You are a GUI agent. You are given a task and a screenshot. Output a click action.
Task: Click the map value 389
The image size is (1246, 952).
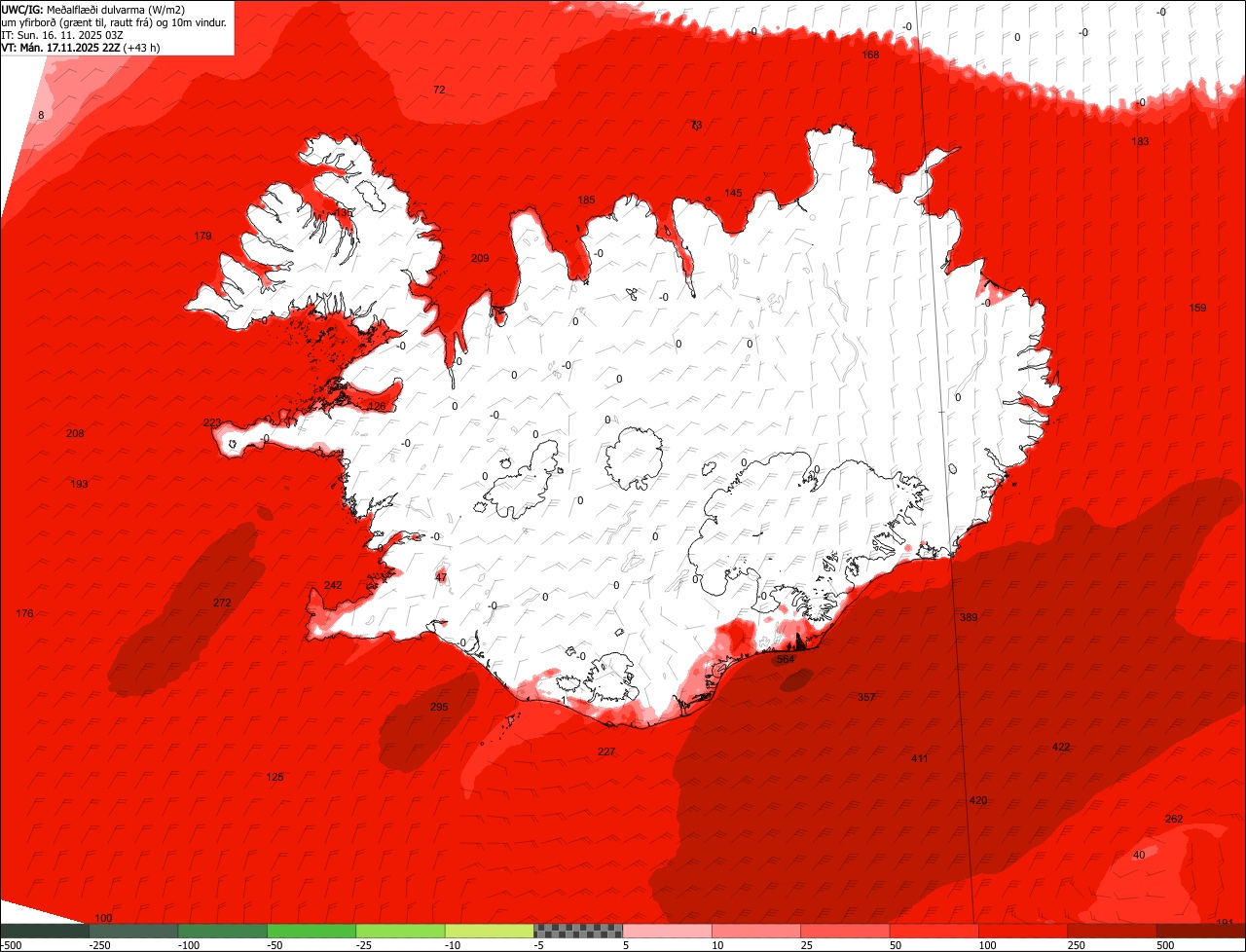[x=969, y=618]
